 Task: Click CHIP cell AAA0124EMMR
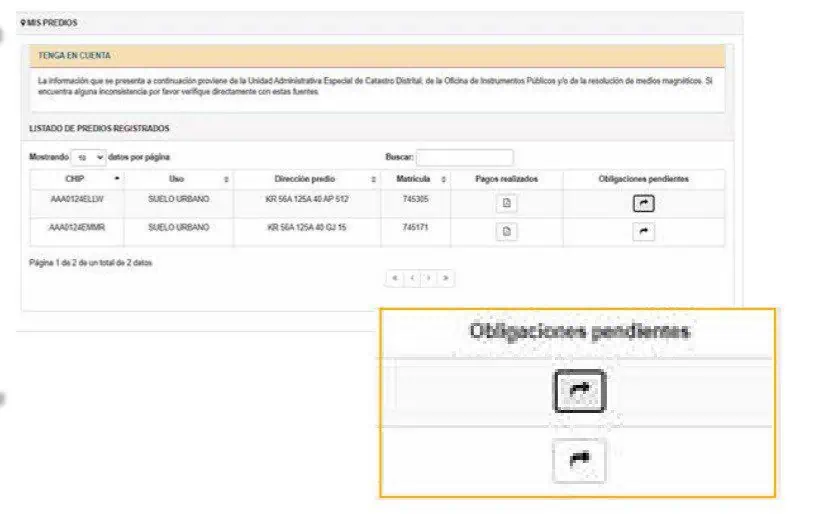(x=77, y=228)
